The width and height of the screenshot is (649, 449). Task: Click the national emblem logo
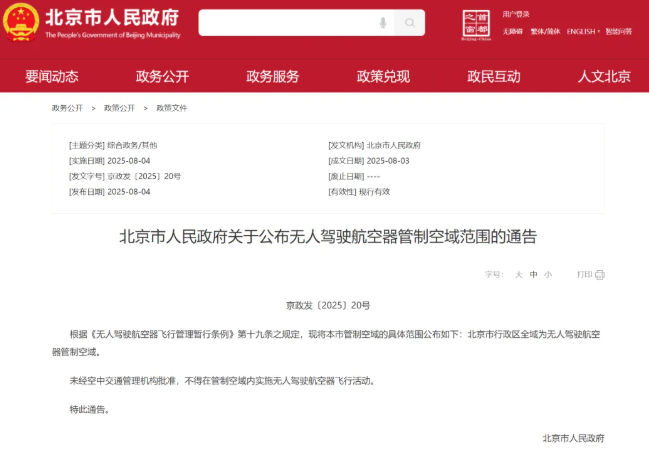22,23
